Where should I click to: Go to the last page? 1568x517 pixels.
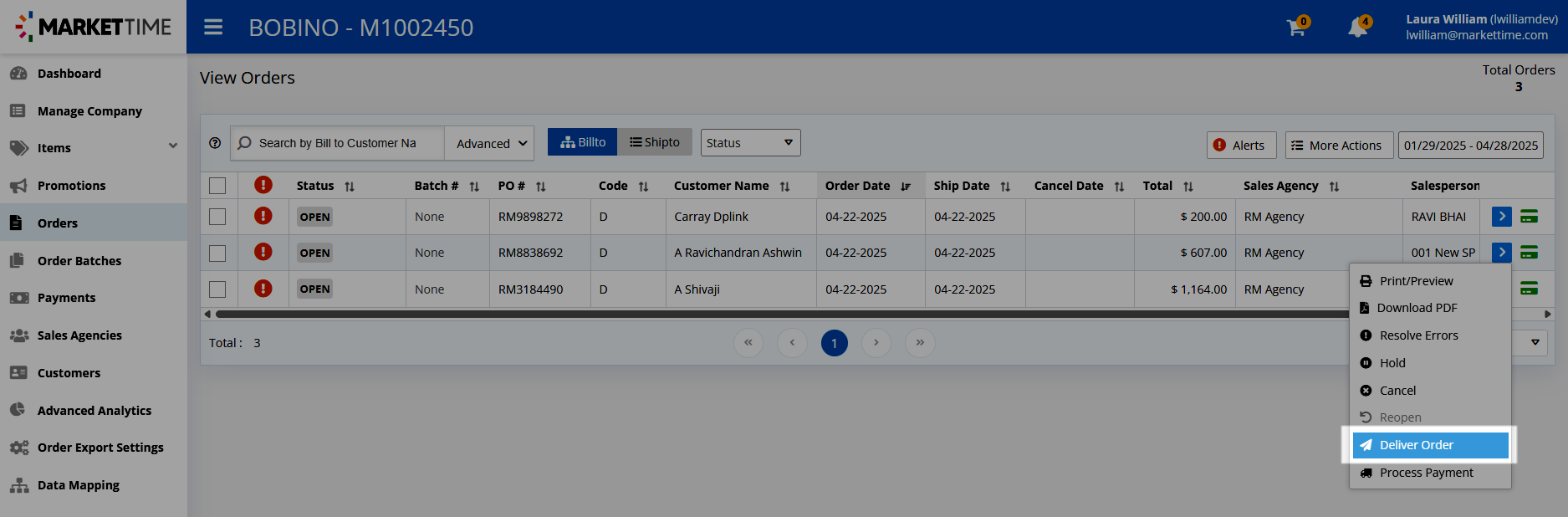(x=920, y=343)
